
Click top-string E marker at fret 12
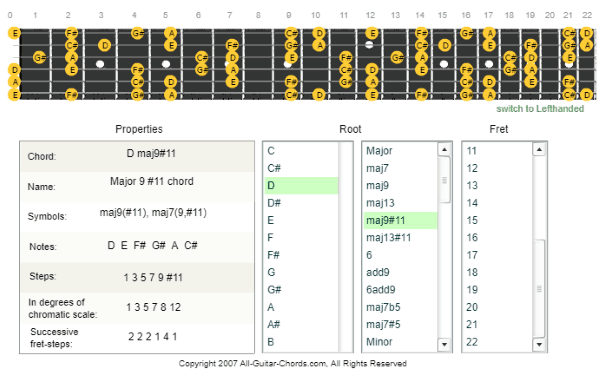coord(372,33)
